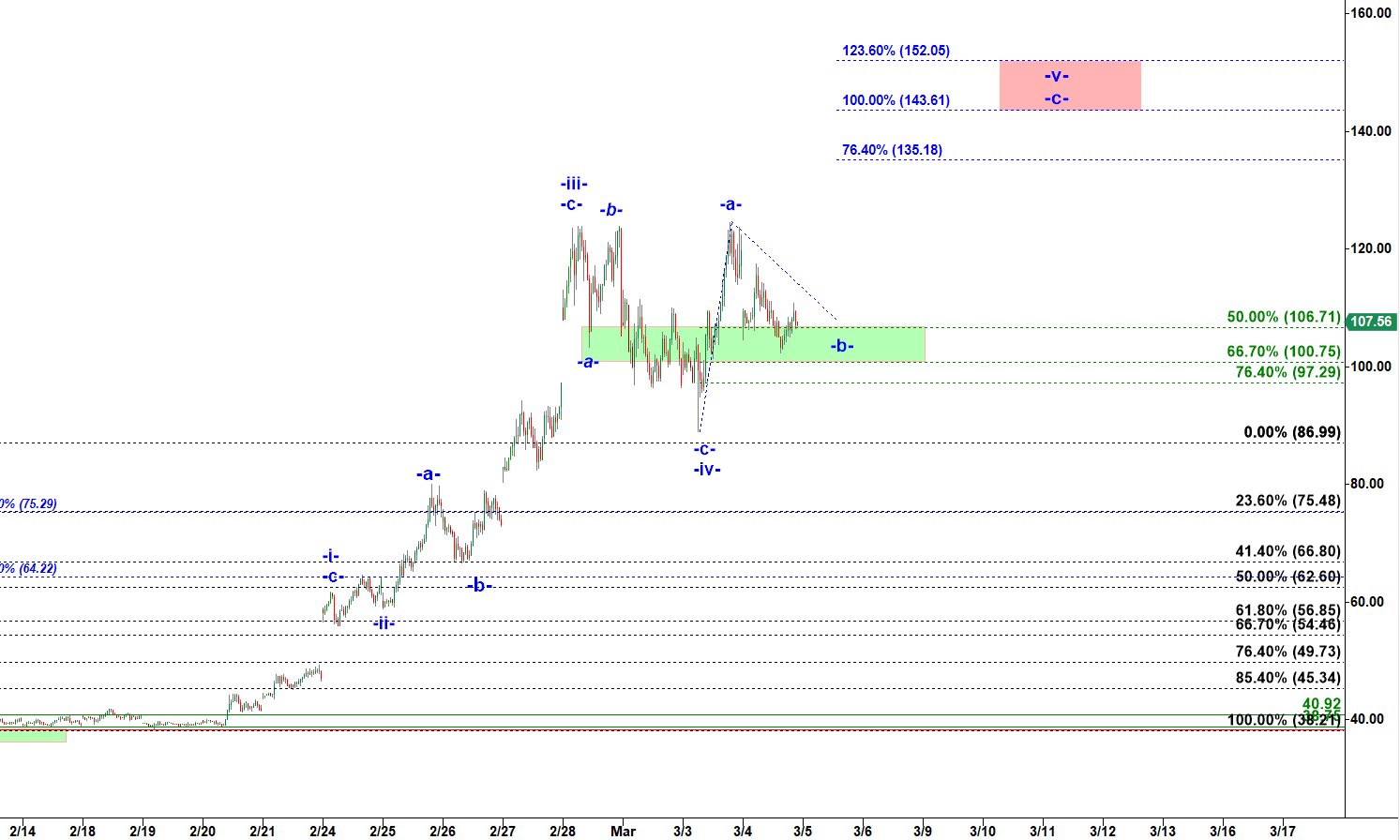Select the red -v- target zone box

click(x=1069, y=86)
